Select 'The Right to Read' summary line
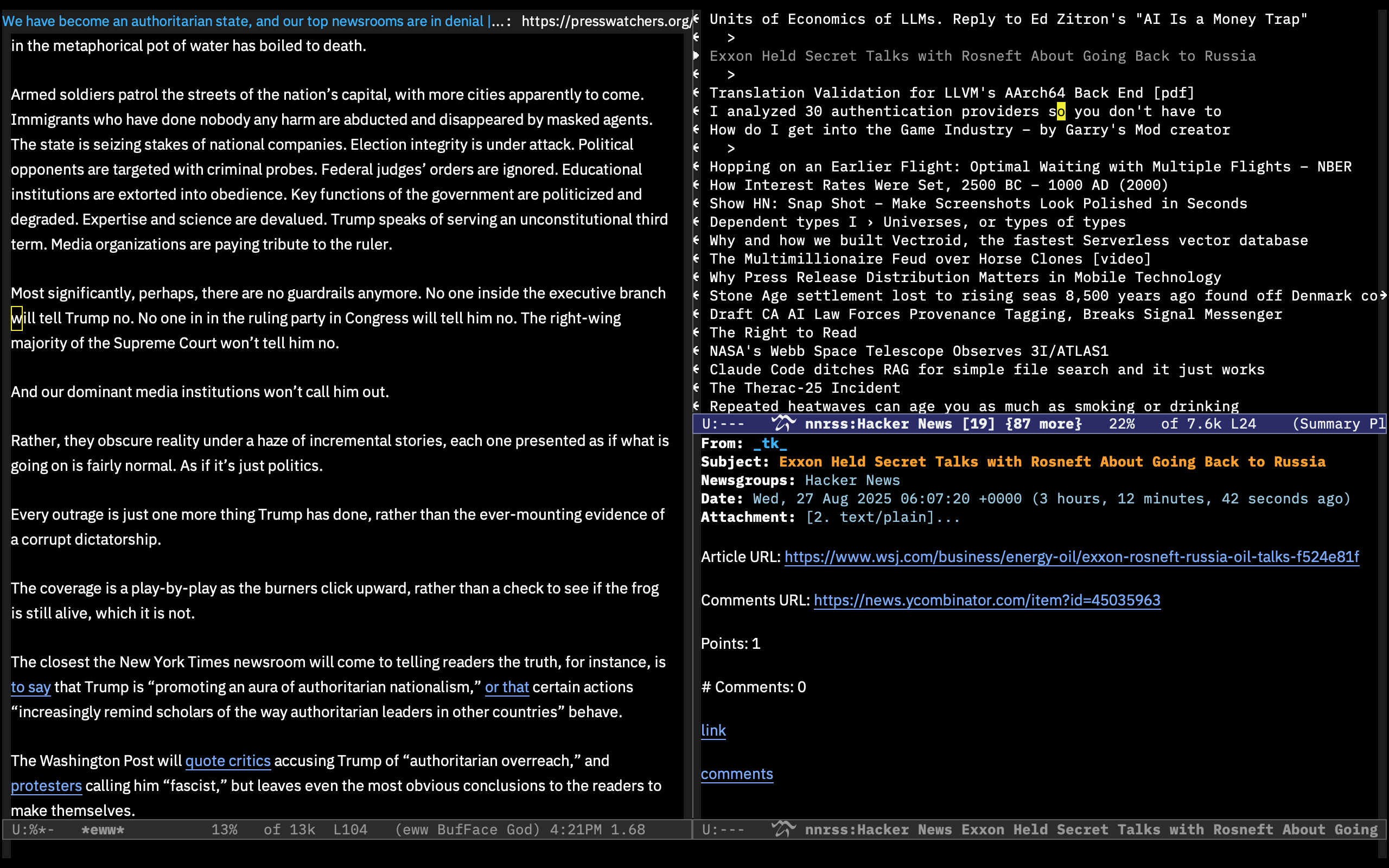 pyautogui.click(x=783, y=333)
